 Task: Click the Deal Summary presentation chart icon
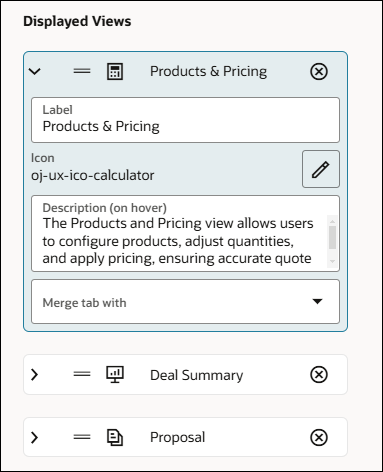click(x=115, y=375)
